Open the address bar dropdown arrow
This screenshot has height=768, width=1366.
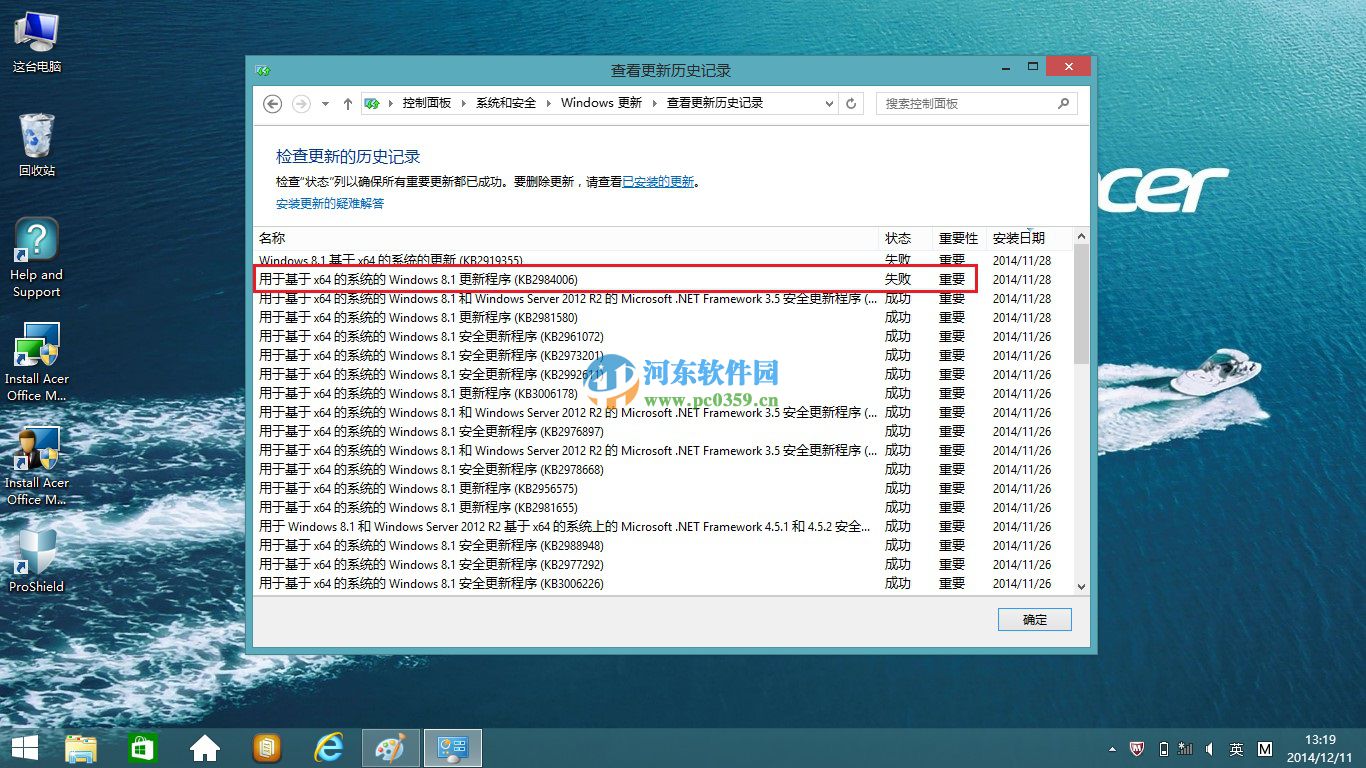click(x=828, y=103)
